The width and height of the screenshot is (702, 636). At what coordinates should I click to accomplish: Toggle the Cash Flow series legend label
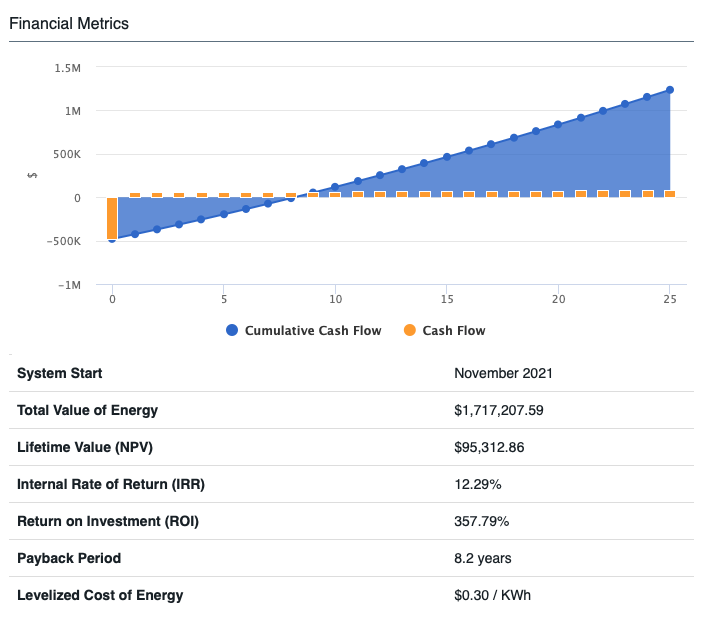[454, 331]
